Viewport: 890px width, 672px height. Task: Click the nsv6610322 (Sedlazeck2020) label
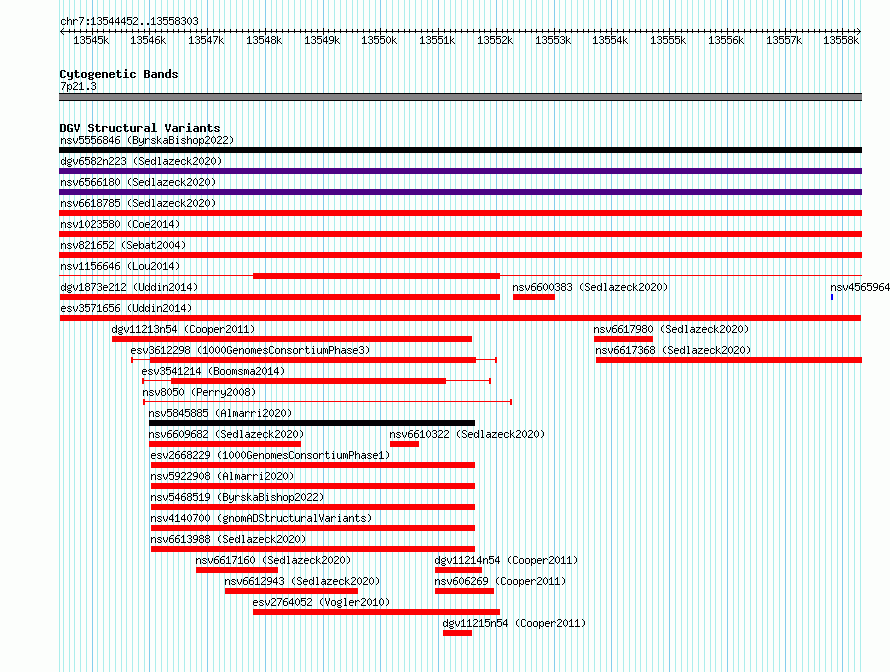(x=467, y=434)
